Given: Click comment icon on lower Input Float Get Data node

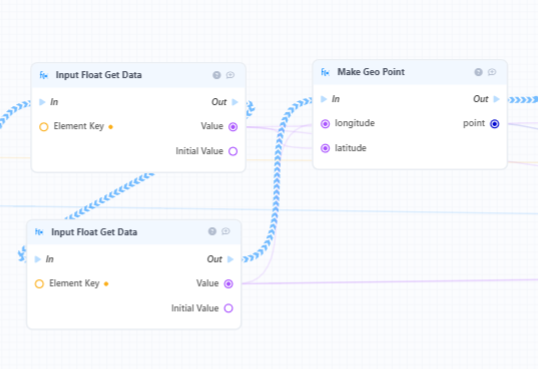Looking at the screenshot, I should 226,231.
